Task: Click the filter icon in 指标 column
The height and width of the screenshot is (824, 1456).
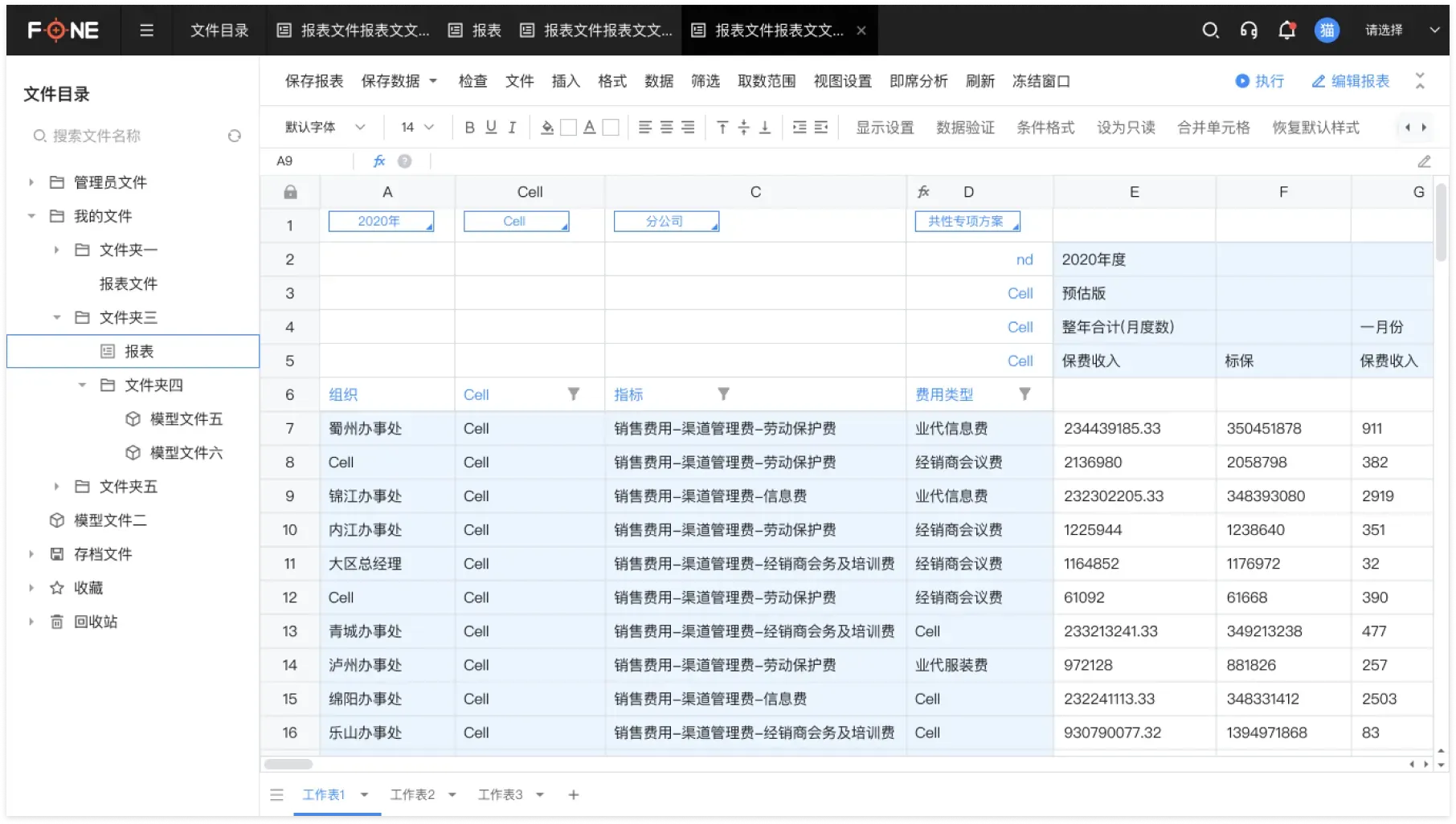Action: (x=723, y=394)
